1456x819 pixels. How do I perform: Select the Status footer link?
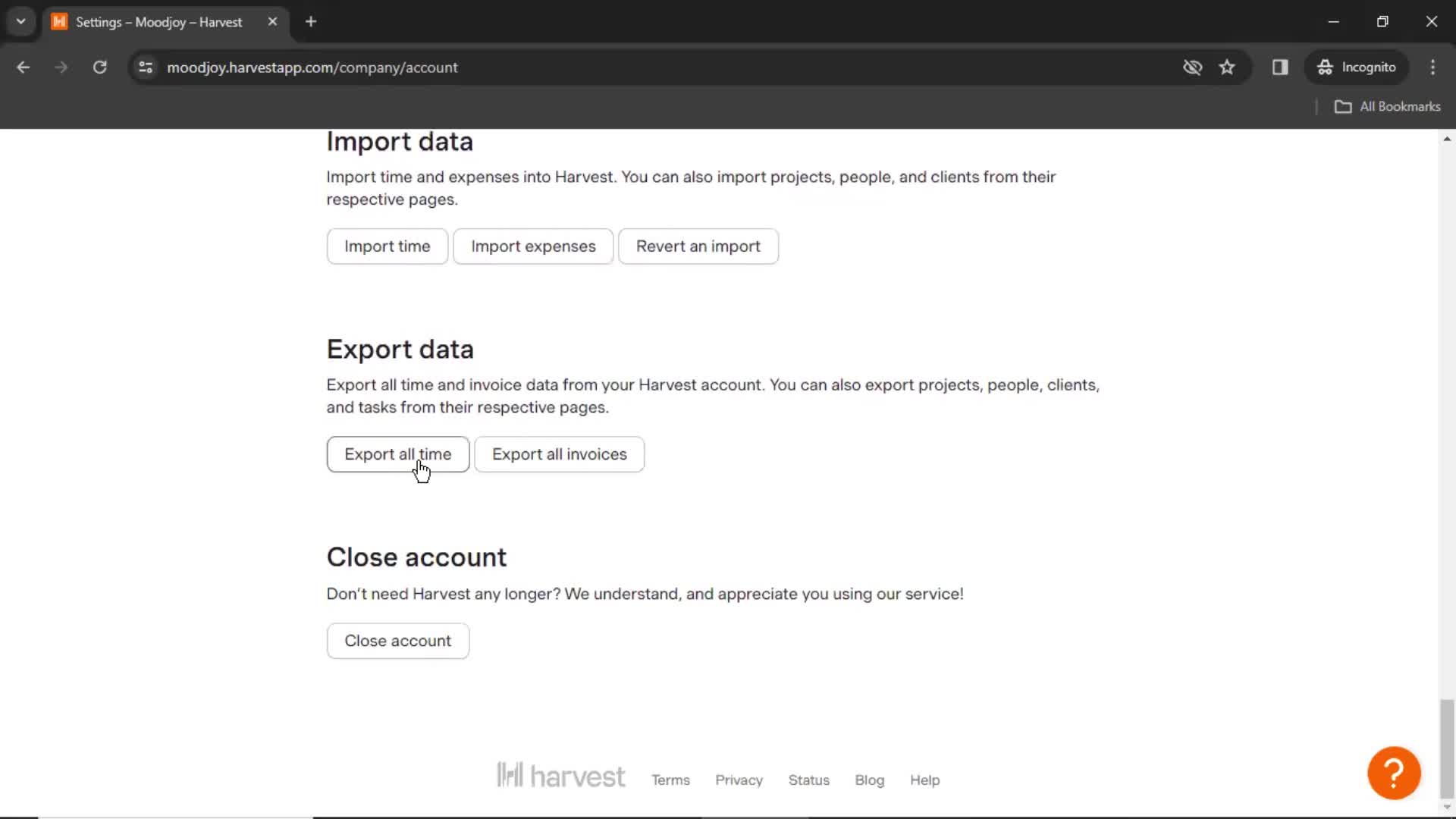tap(809, 780)
